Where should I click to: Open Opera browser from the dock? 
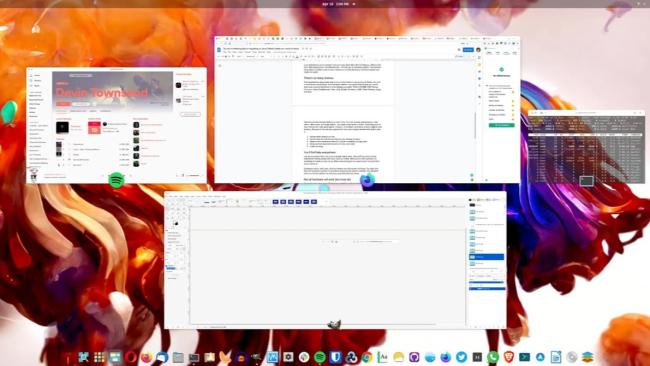click(131, 357)
